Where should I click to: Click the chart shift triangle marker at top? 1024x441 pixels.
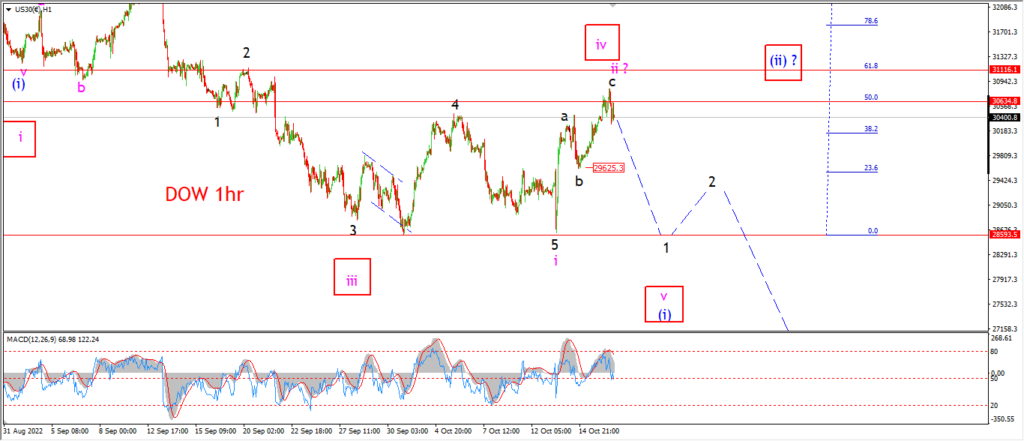coord(613,5)
